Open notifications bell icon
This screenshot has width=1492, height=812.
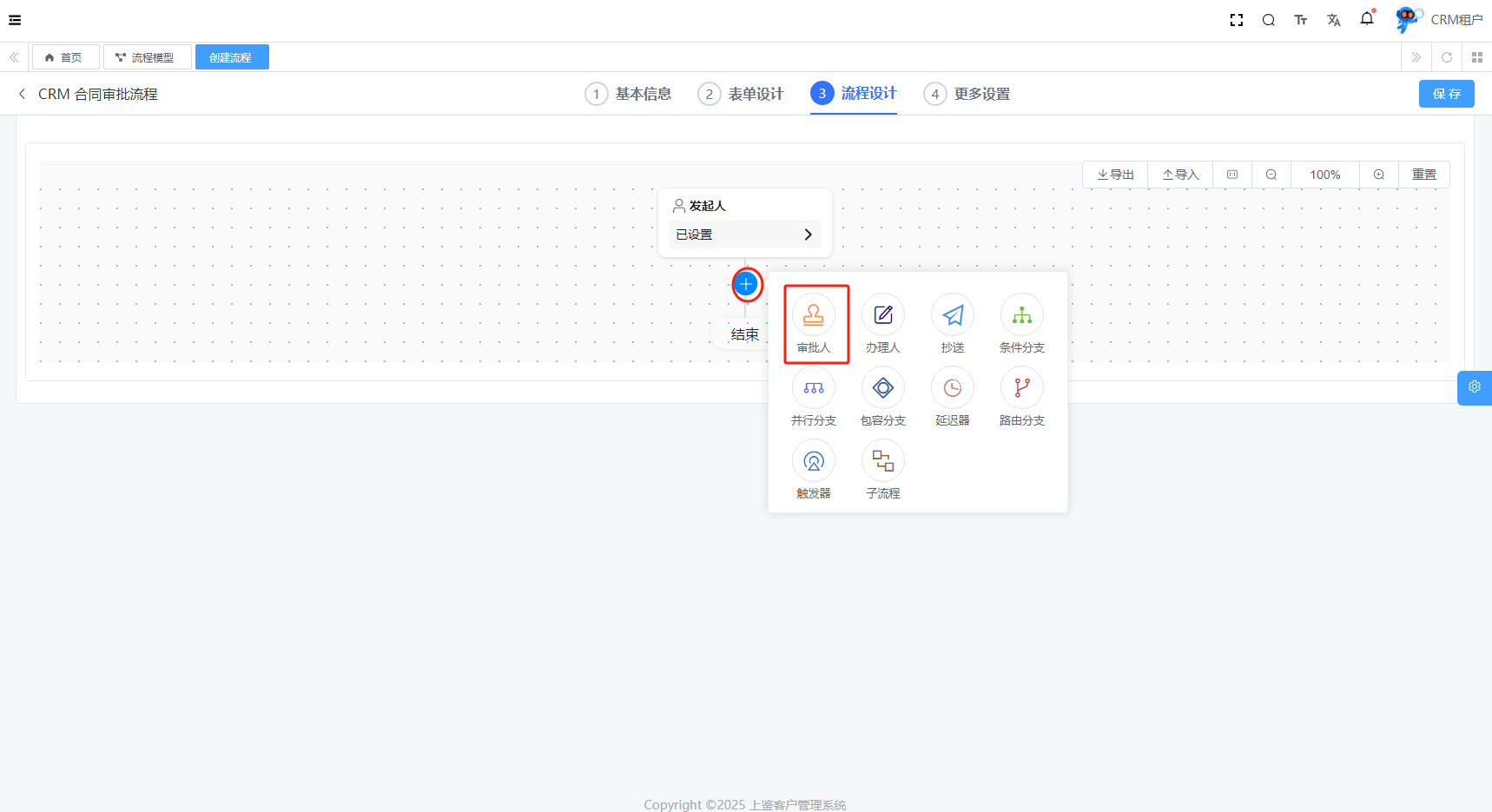[x=1367, y=19]
